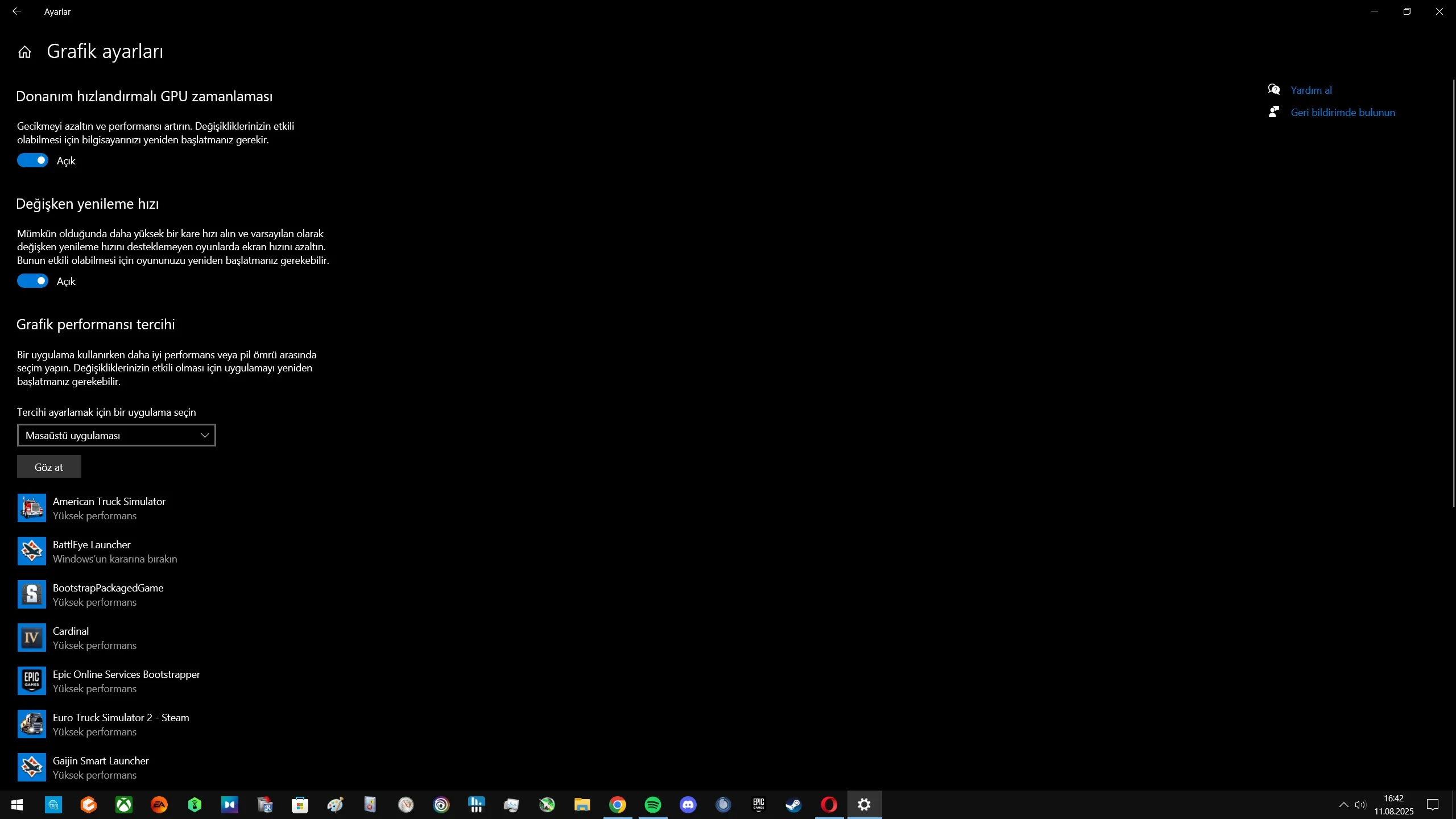Click the Home icon beside Grafik ayarları

point(24,52)
